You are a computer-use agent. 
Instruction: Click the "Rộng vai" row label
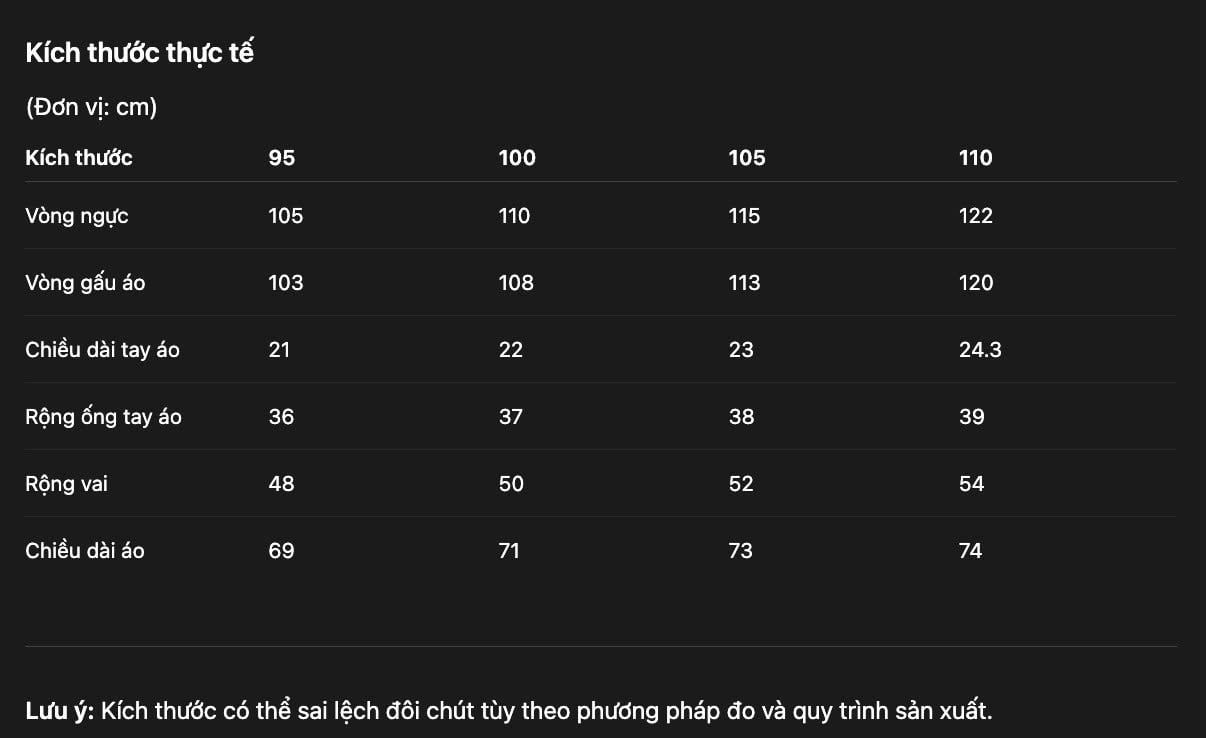pyautogui.click(x=66, y=484)
